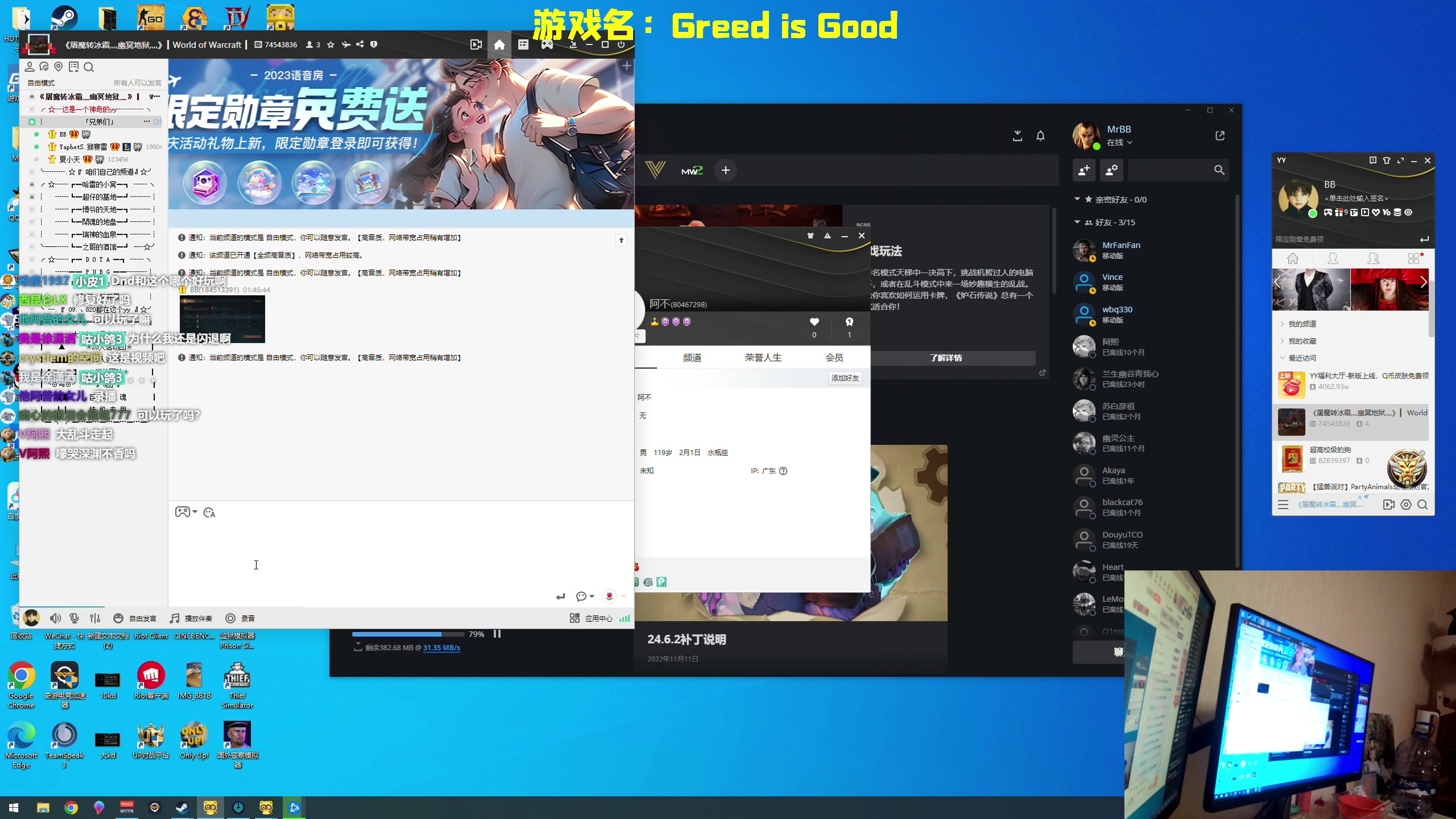Switch to 荣誉人生 tab in profile card
This screenshot has height=819, width=1456.
(x=763, y=357)
